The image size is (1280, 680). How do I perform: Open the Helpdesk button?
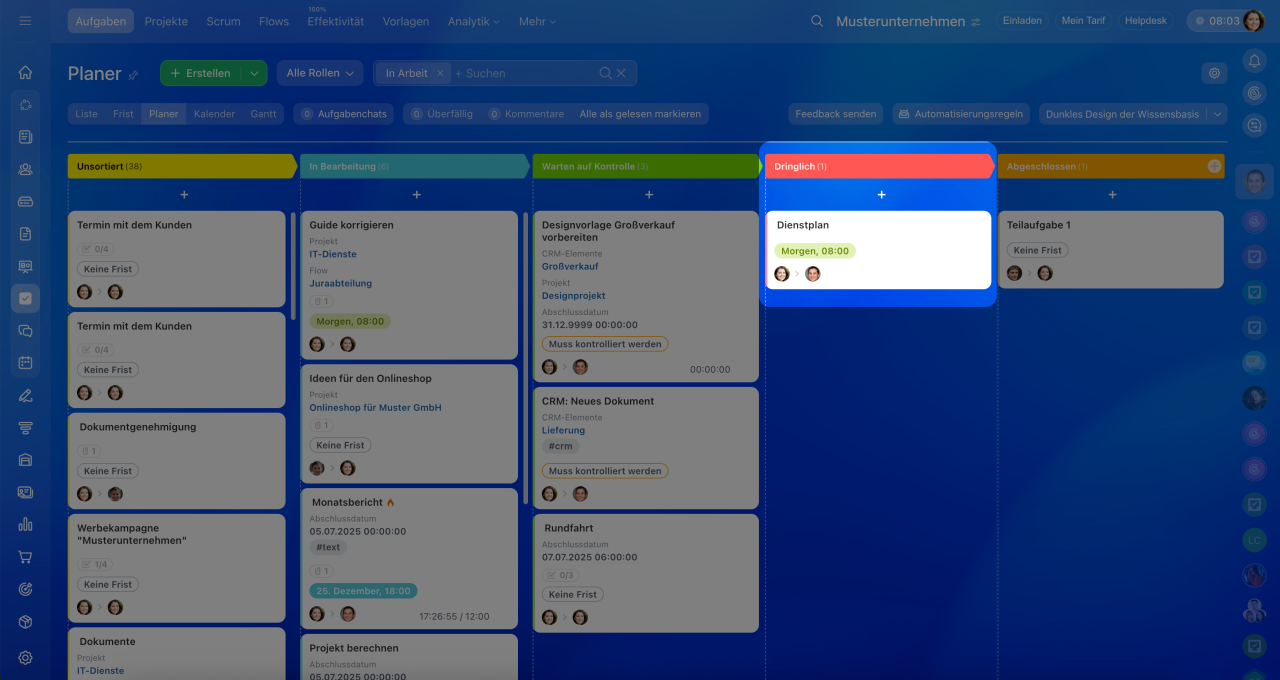coord(1146,21)
